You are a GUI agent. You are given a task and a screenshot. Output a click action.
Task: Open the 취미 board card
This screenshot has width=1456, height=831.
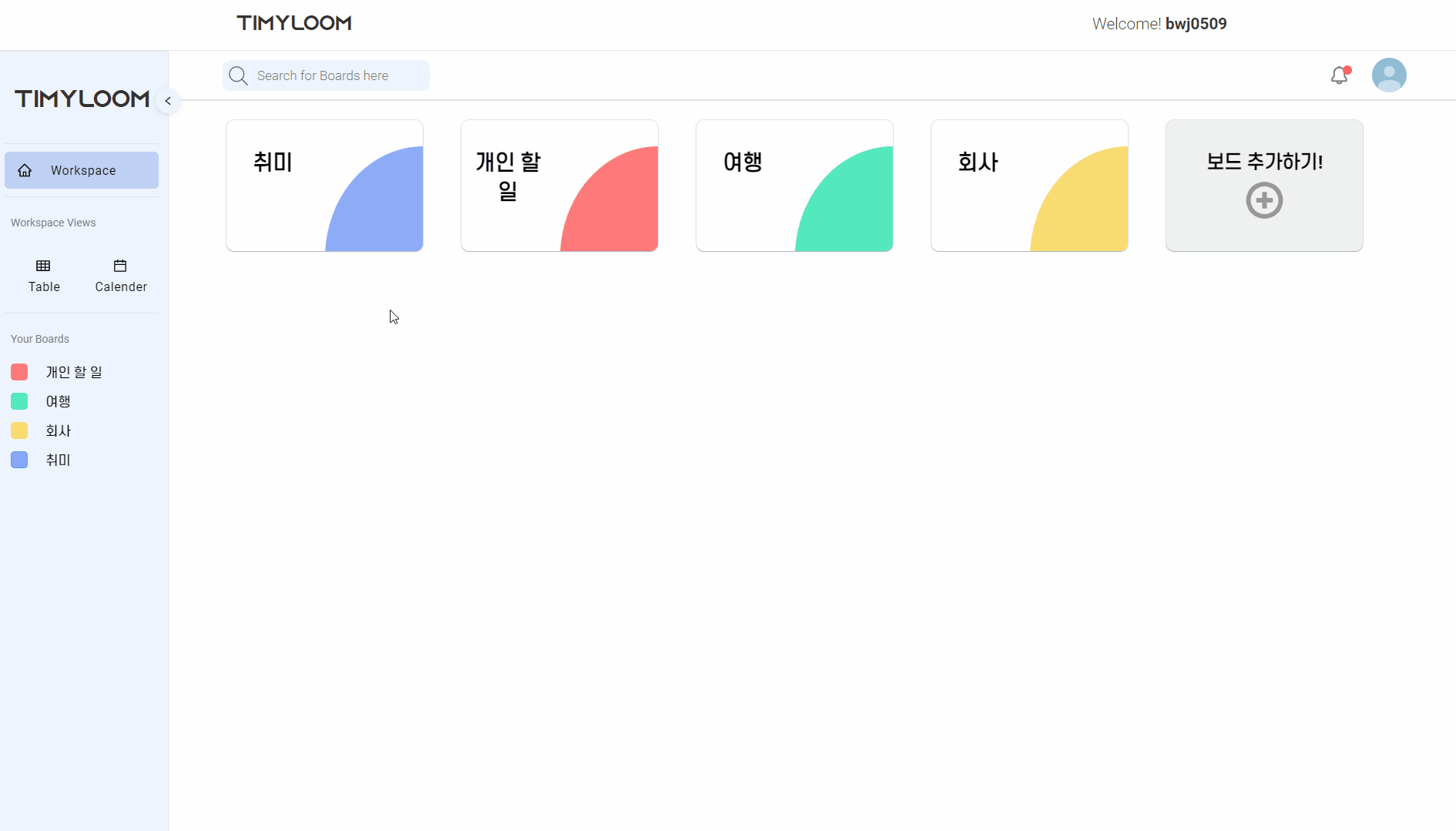(x=324, y=185)
